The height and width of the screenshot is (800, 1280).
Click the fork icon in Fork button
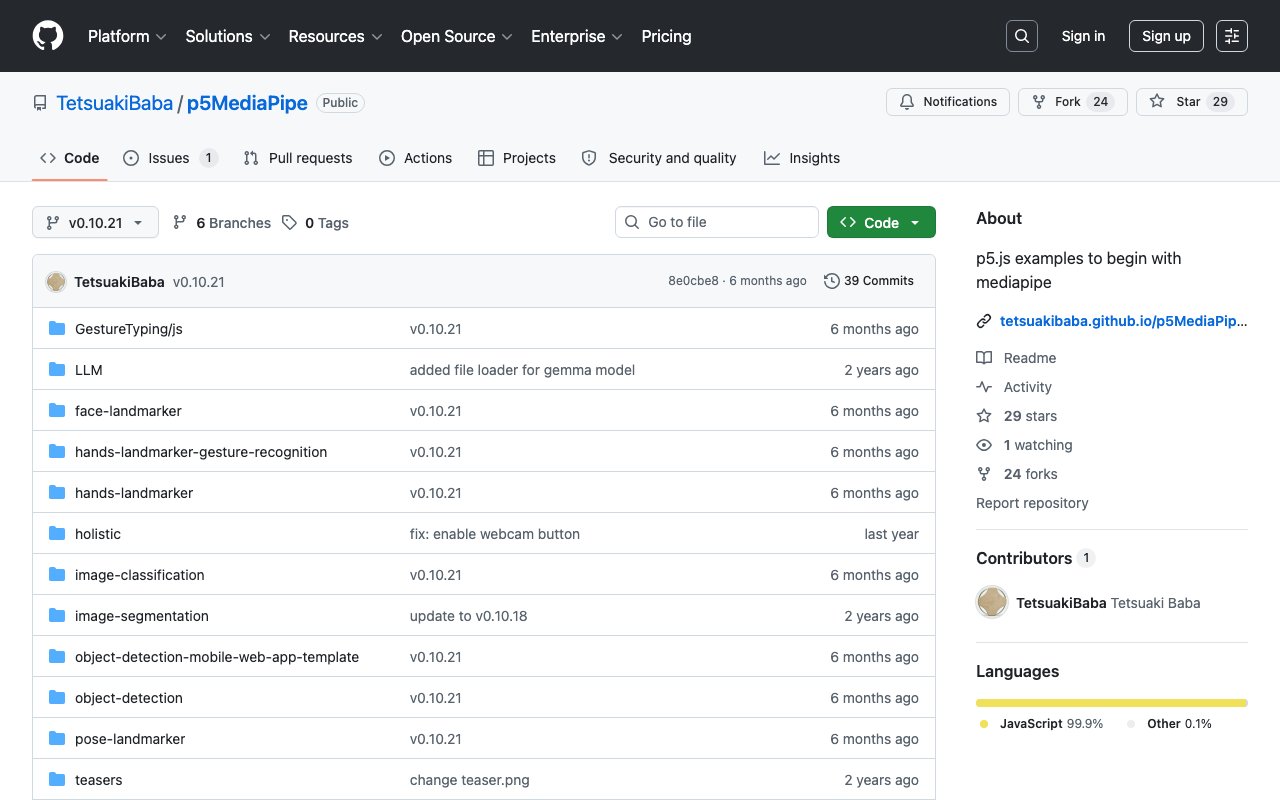[1039, 102]
